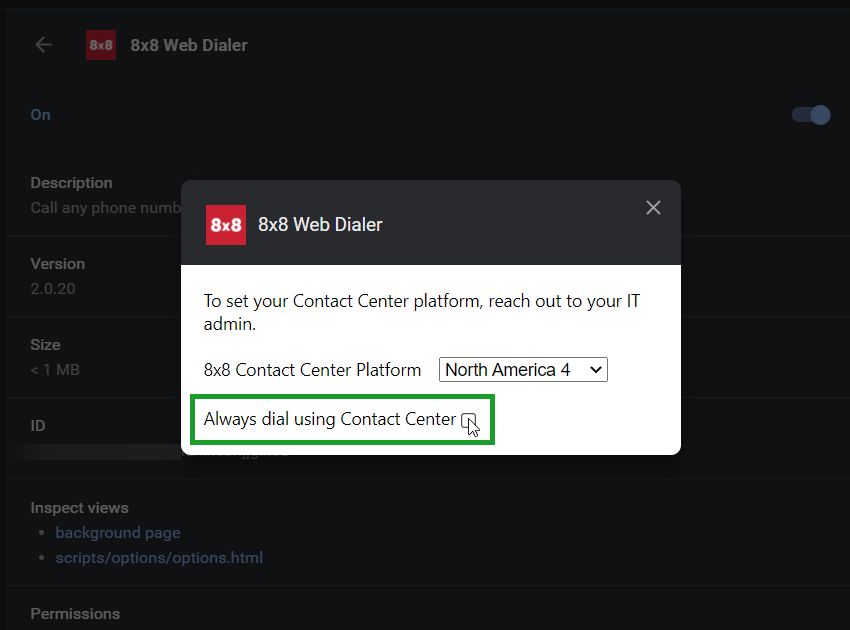The image size is (850, 630).
Task: Click the 8x8 Web Dialer page heading
Action: tap(189, 45)
